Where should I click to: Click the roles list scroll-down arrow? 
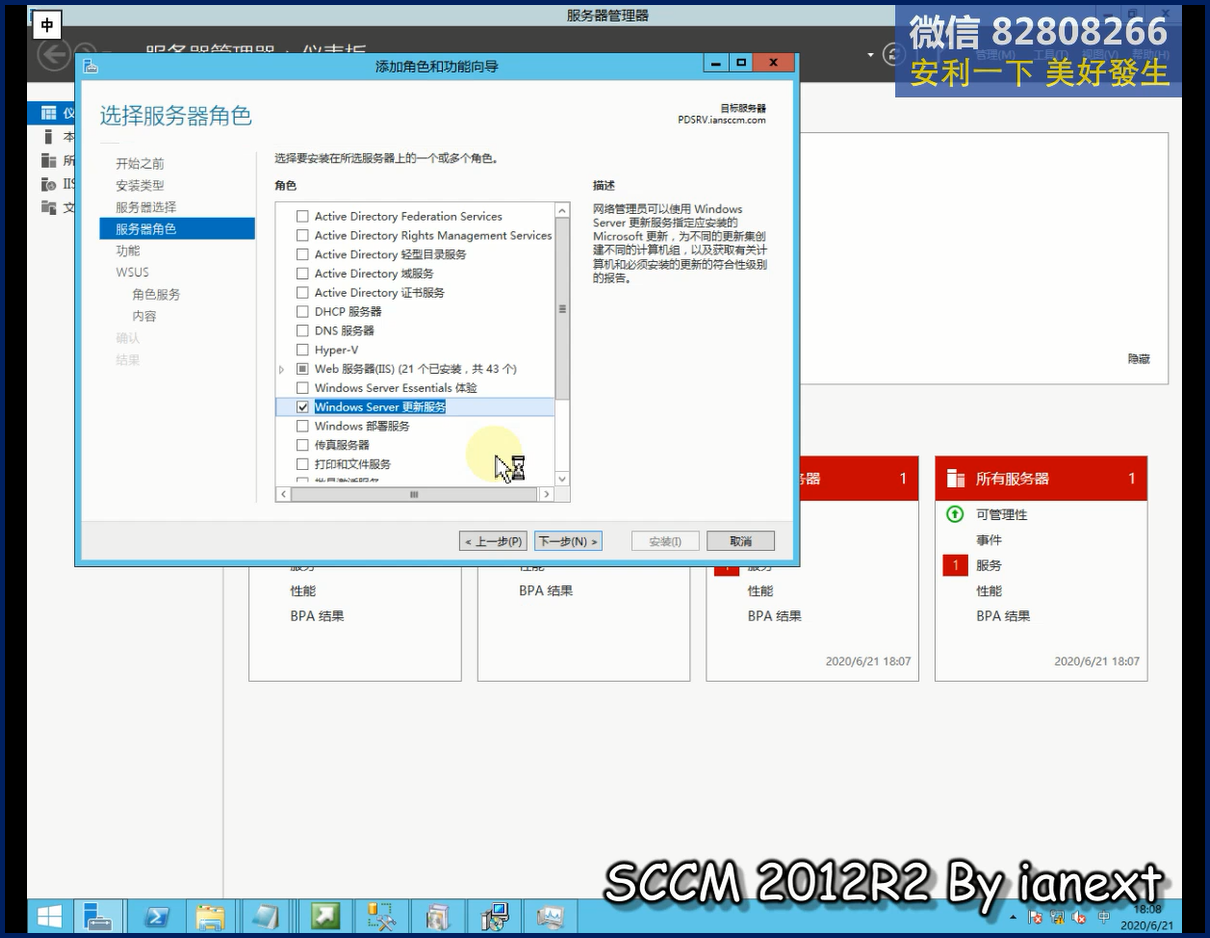562,479
